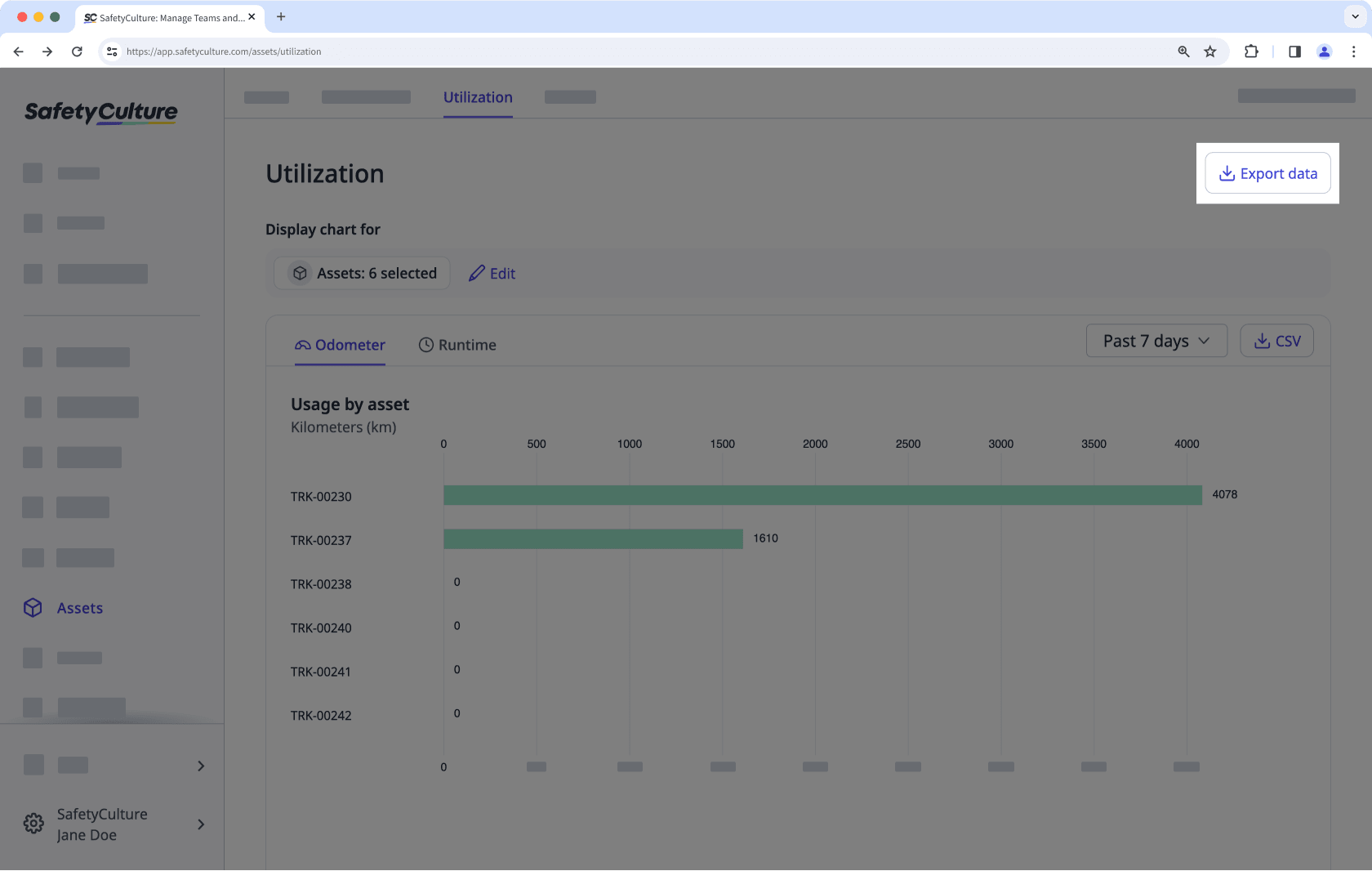Click the Runtime clock icon
Viewport: 1372px width, 880px height.
pos(425,344)
